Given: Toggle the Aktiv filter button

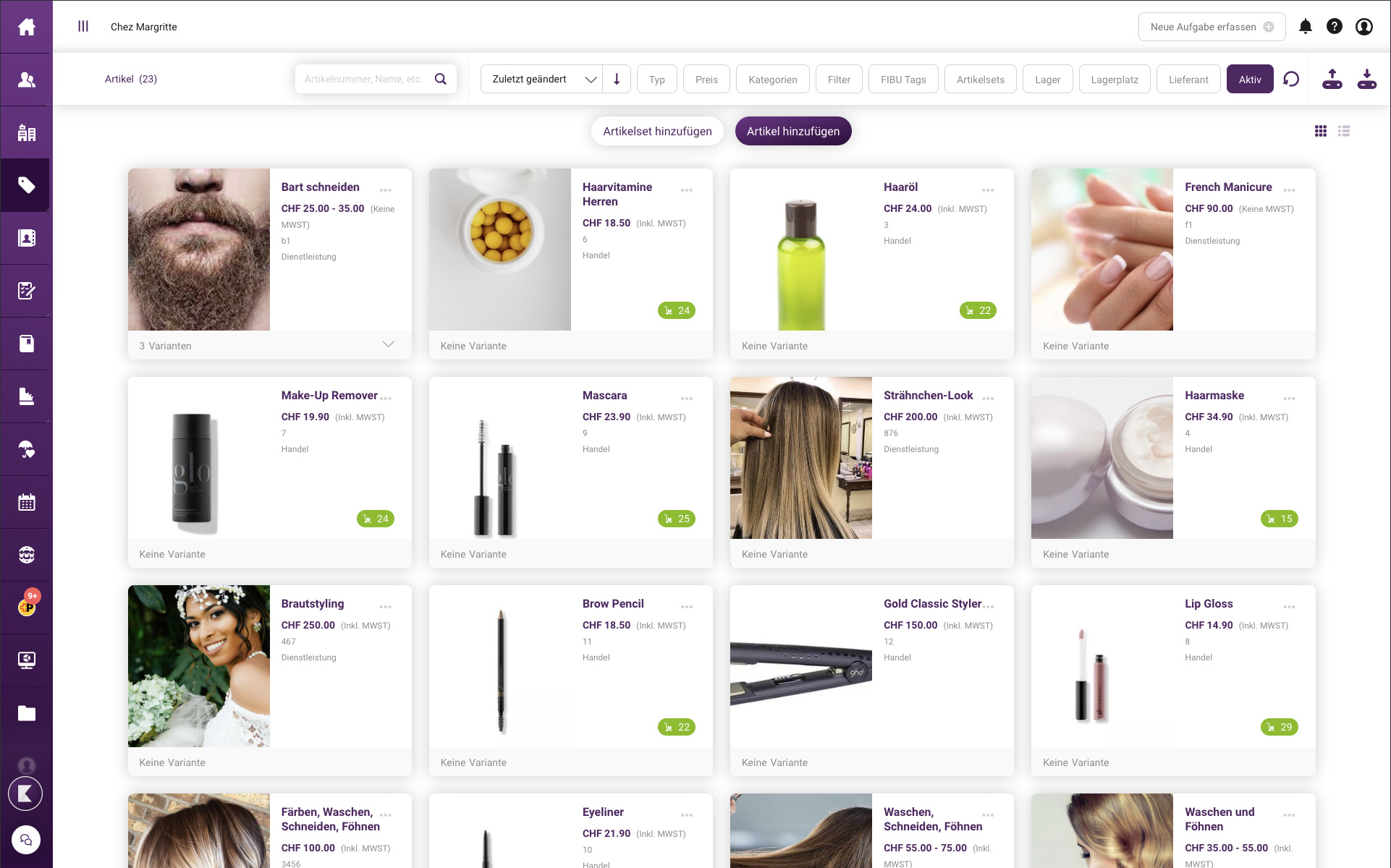Looking at the screenshot, I should click(x=1249, y=79).
